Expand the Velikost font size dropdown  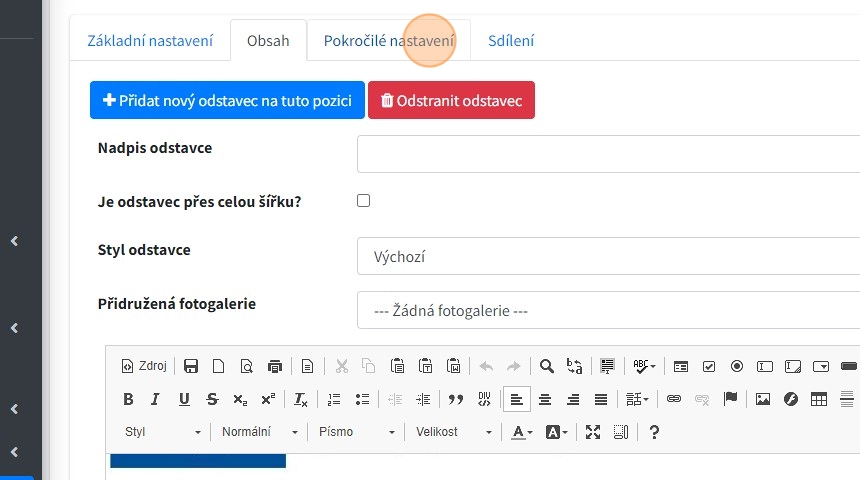pyautogui.click(x=454, y=432)
